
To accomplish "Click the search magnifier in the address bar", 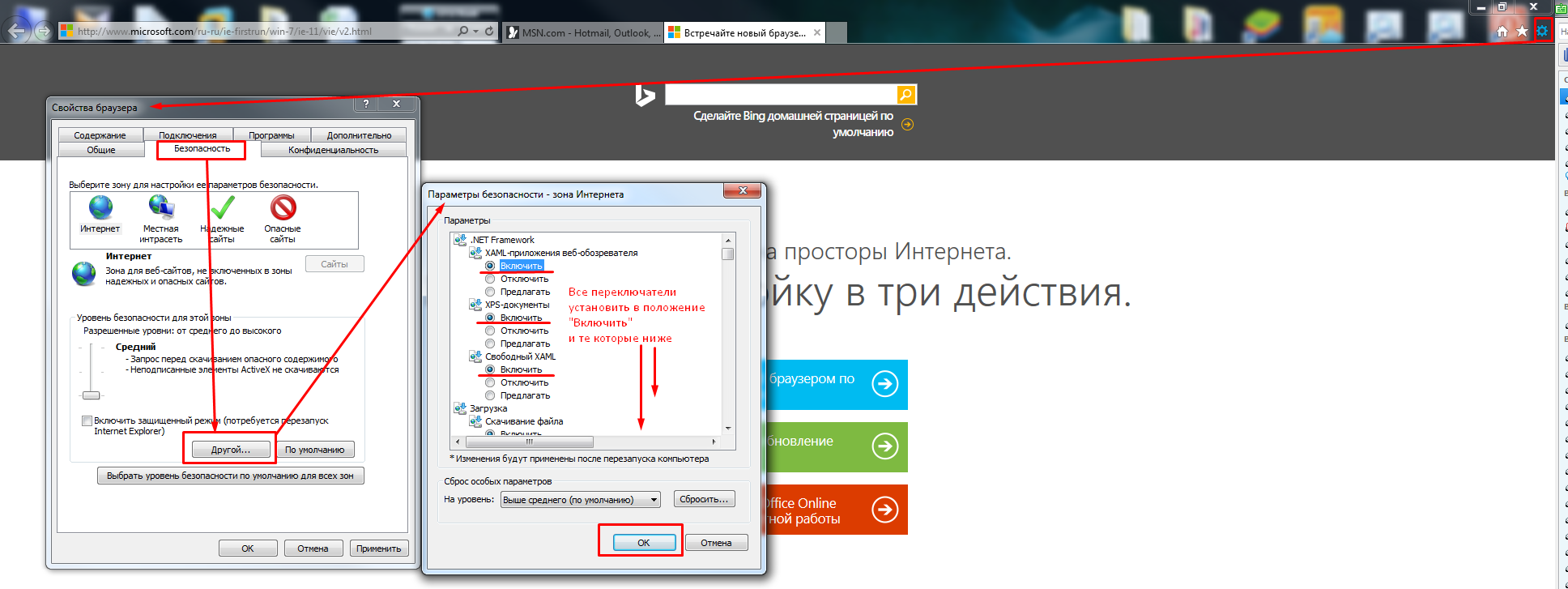I will 462,31.
